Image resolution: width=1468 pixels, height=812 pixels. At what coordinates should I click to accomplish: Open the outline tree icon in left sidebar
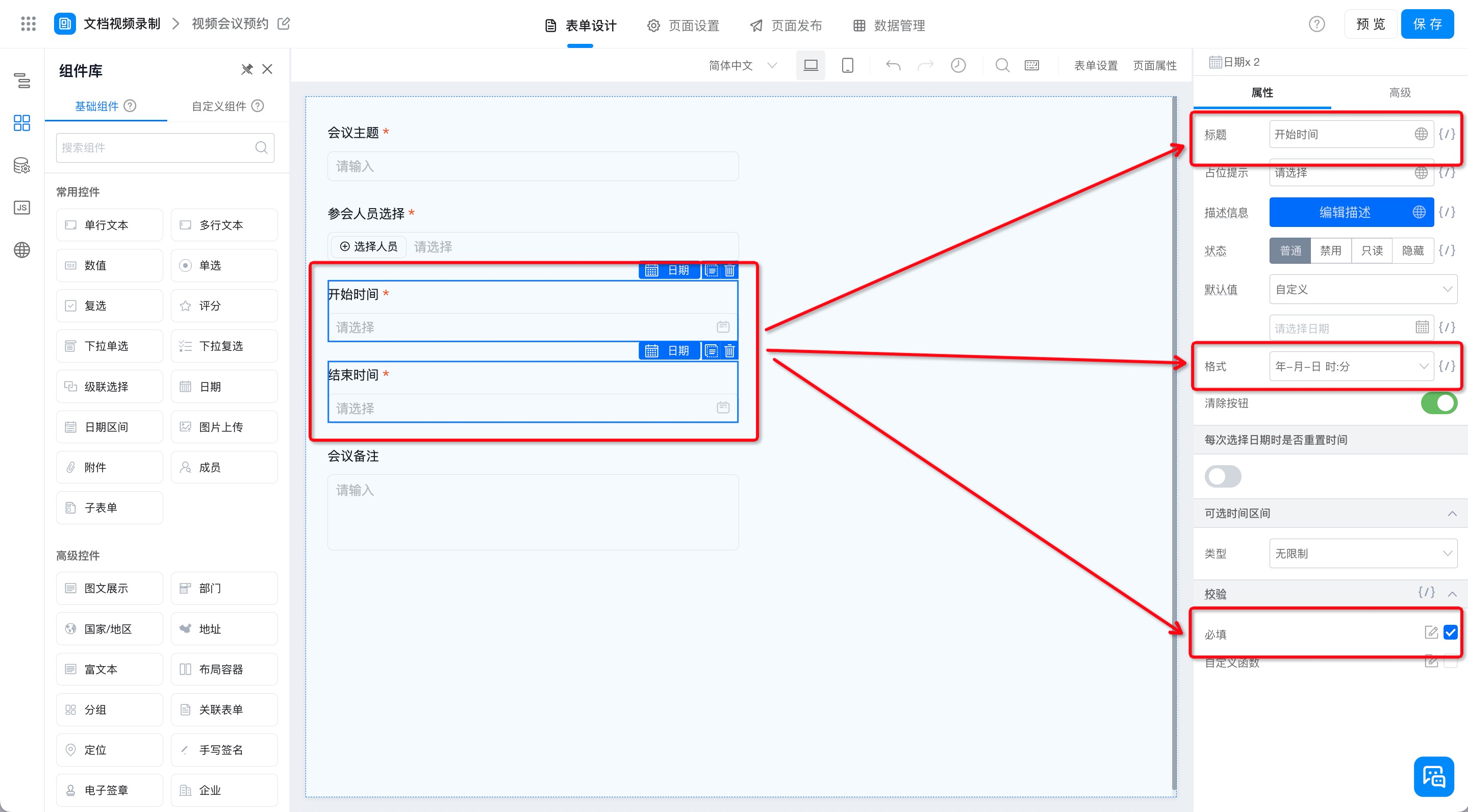(21, 81)
